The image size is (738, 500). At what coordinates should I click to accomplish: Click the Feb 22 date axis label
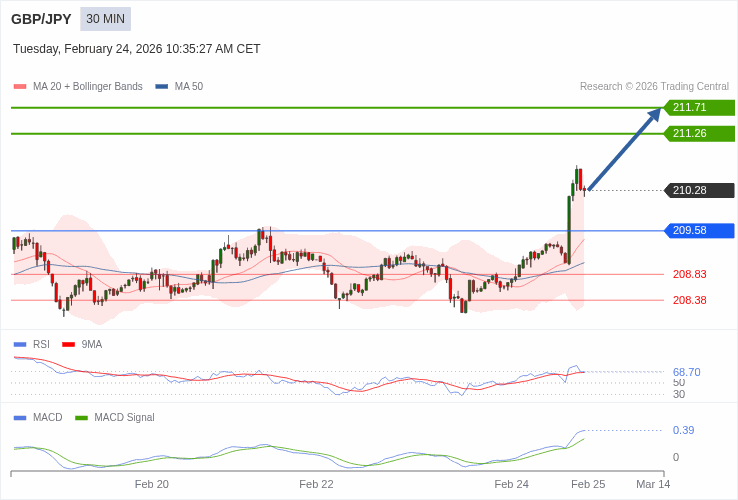(316, 484)
